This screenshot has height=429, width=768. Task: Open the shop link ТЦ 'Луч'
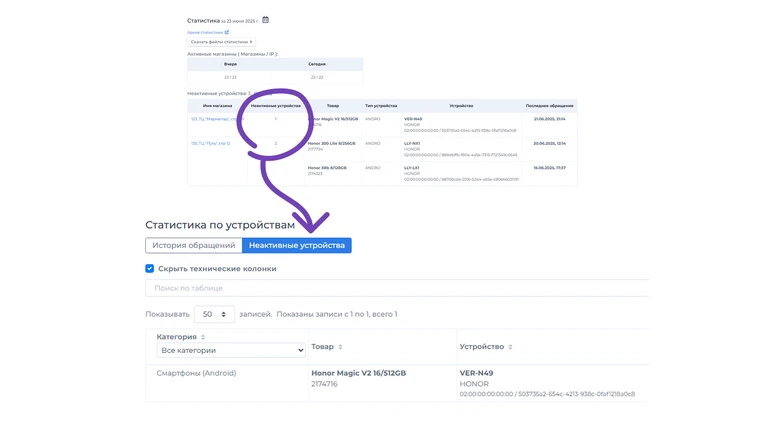[x=210, y=143]
